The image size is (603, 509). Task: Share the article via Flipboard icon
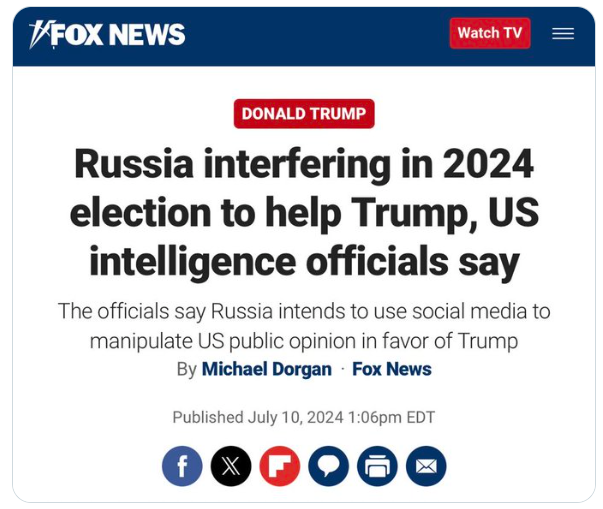[x=280, y=466]
